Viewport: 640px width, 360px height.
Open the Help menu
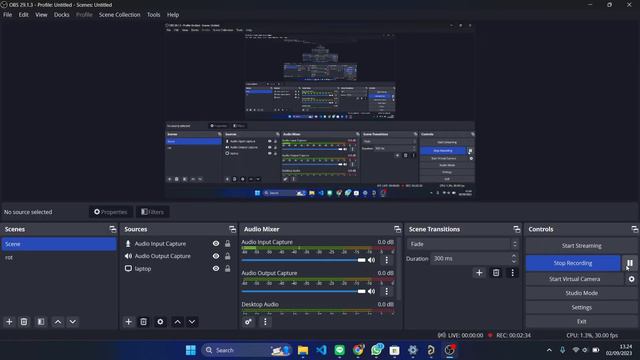pyautogui.click(x=173, y=15)
